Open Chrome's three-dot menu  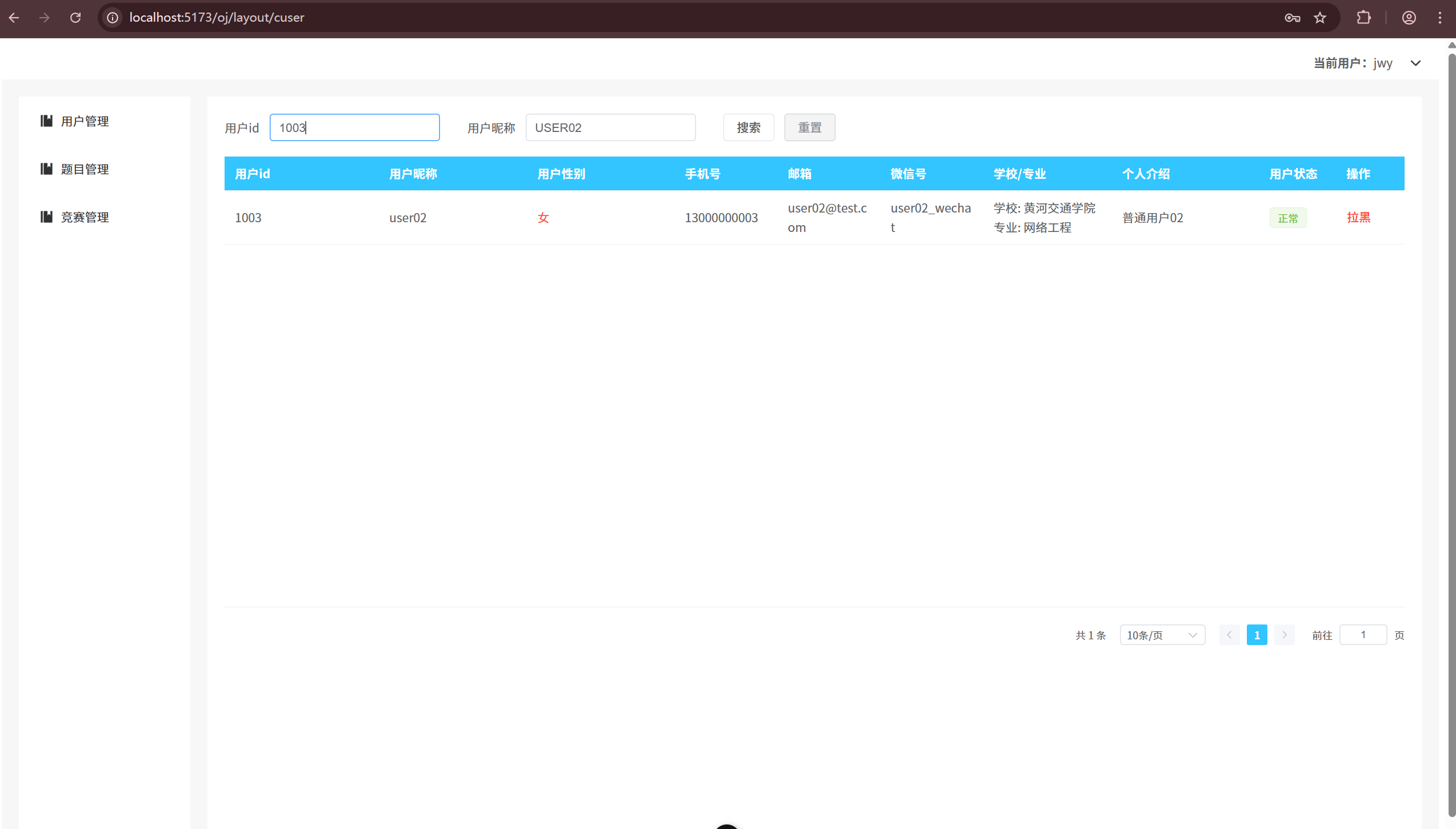[1439, 18]
